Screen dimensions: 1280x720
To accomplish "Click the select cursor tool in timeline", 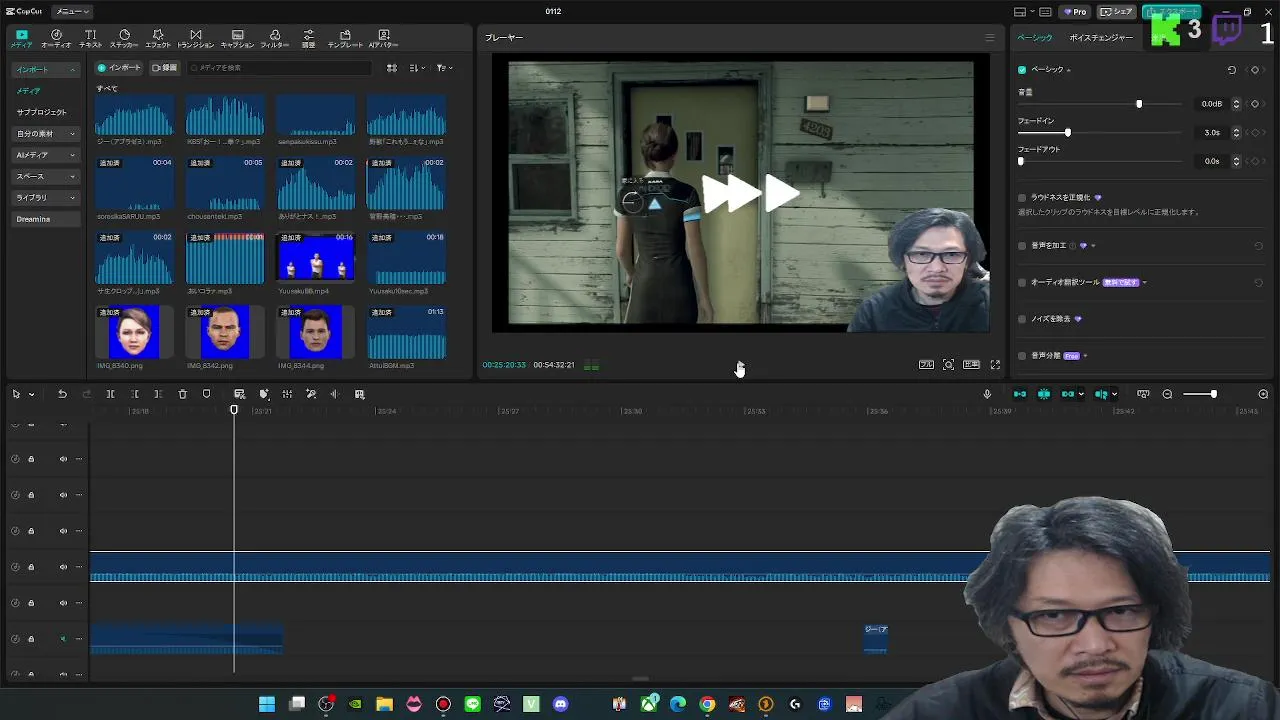I will click(x=16, y=394).
